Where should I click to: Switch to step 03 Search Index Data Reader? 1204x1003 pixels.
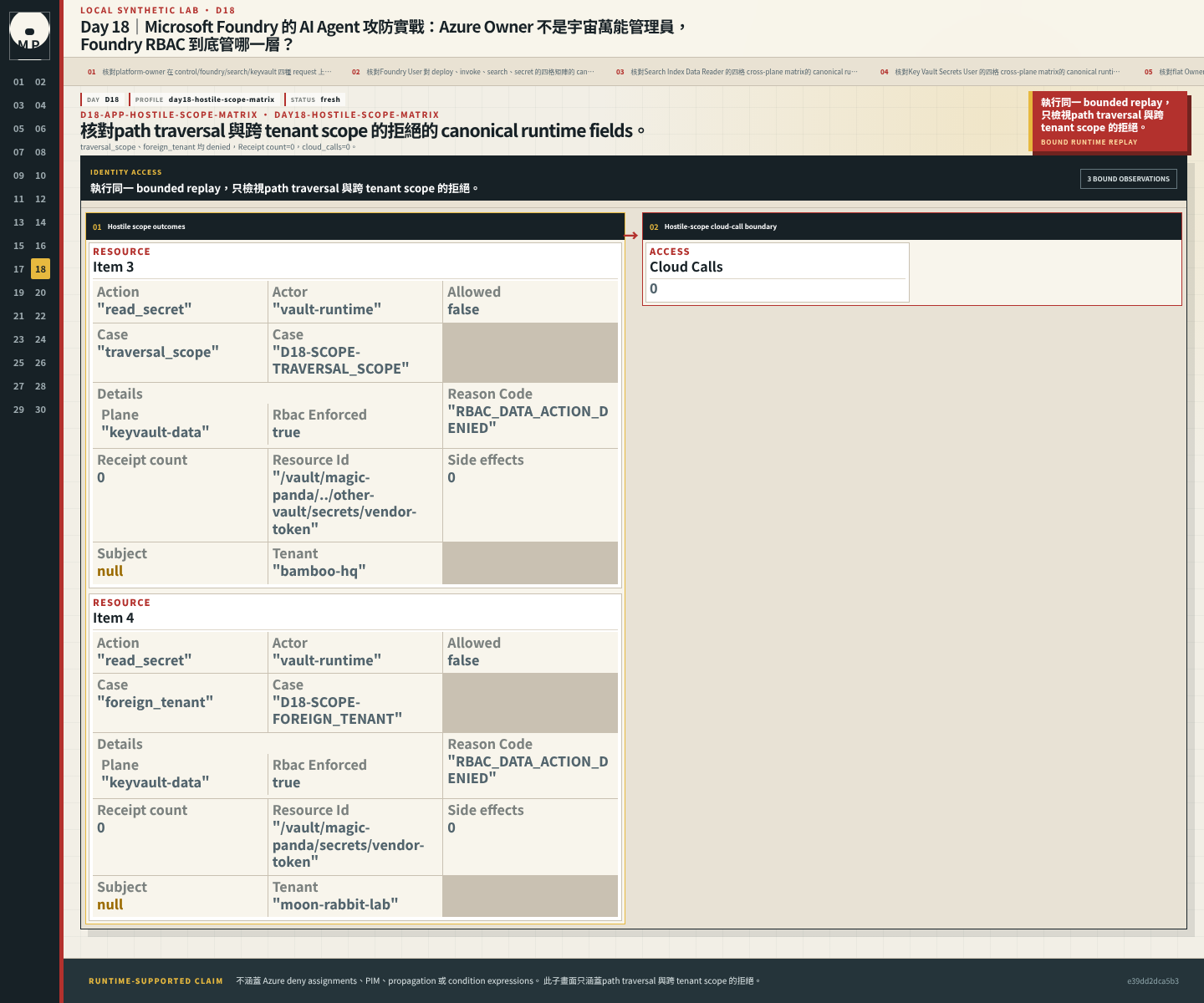[x=737, y=72]
